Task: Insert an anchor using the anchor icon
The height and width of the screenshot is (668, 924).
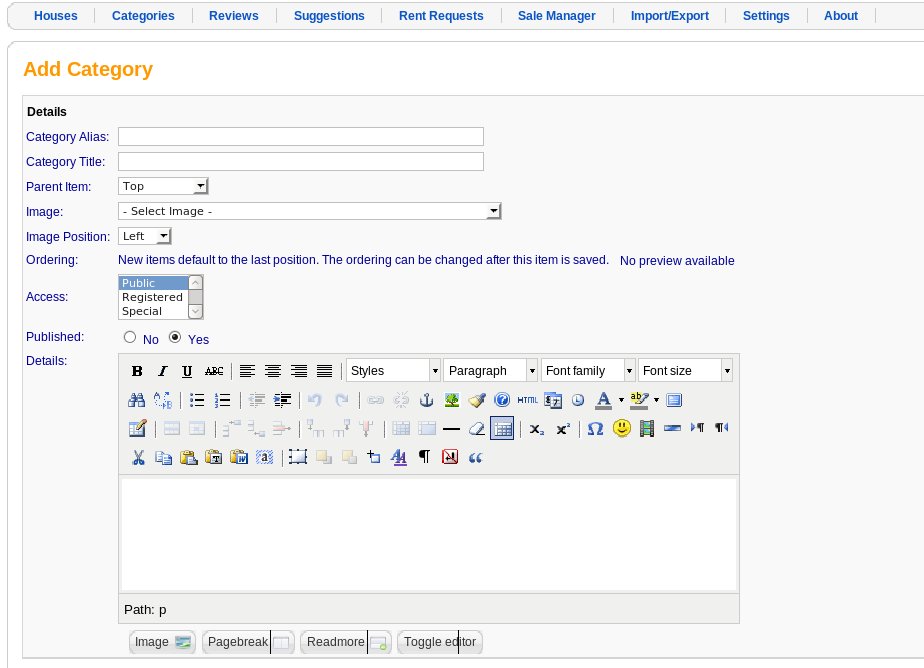Action: [x=426, y=401]
